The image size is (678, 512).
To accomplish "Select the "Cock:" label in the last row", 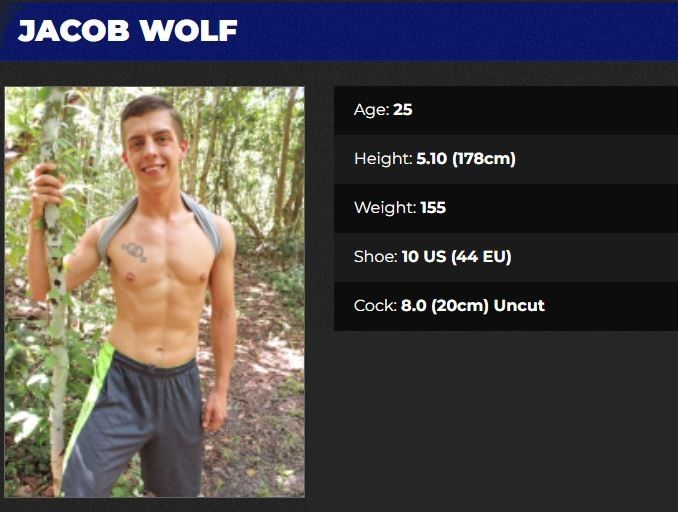I will tap(375, 305).
